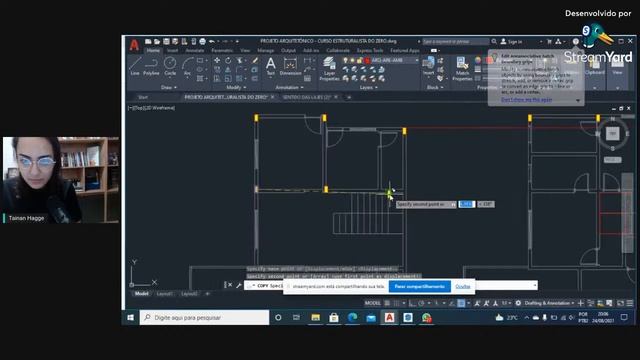Open Drafting & Annotation workspace dropdown

pos(549,303)
